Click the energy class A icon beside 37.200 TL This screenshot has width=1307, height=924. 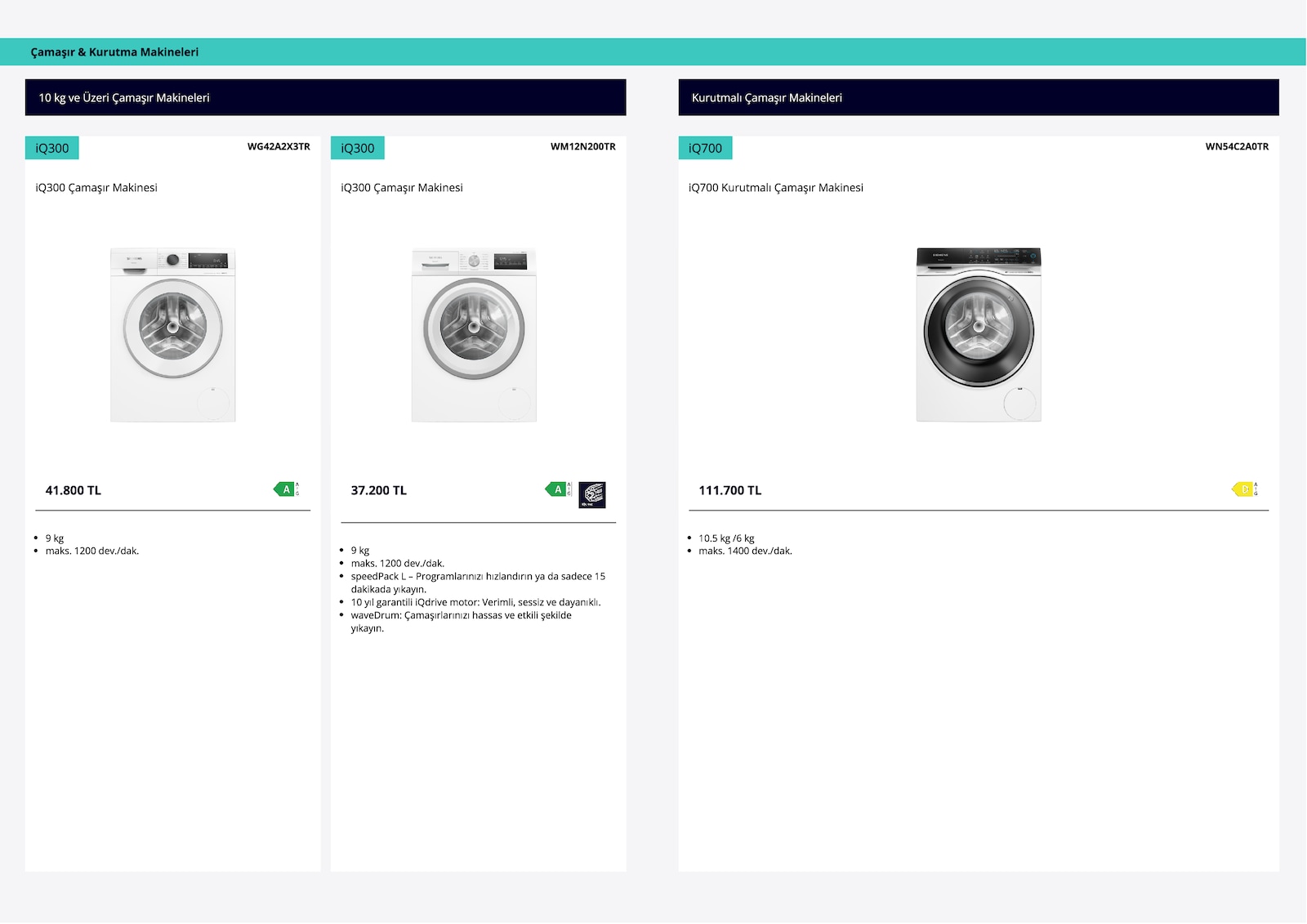pos(558,489)
